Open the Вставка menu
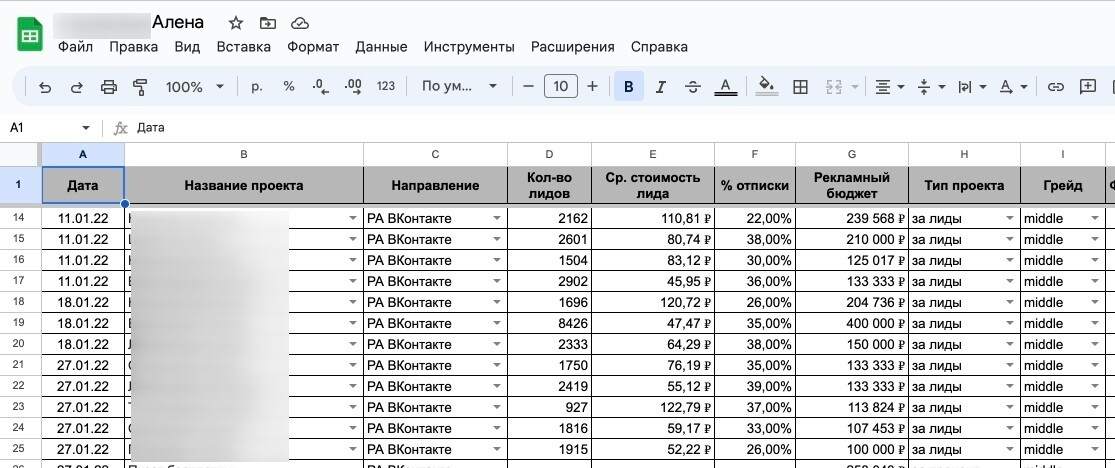 tap(244, 47)
